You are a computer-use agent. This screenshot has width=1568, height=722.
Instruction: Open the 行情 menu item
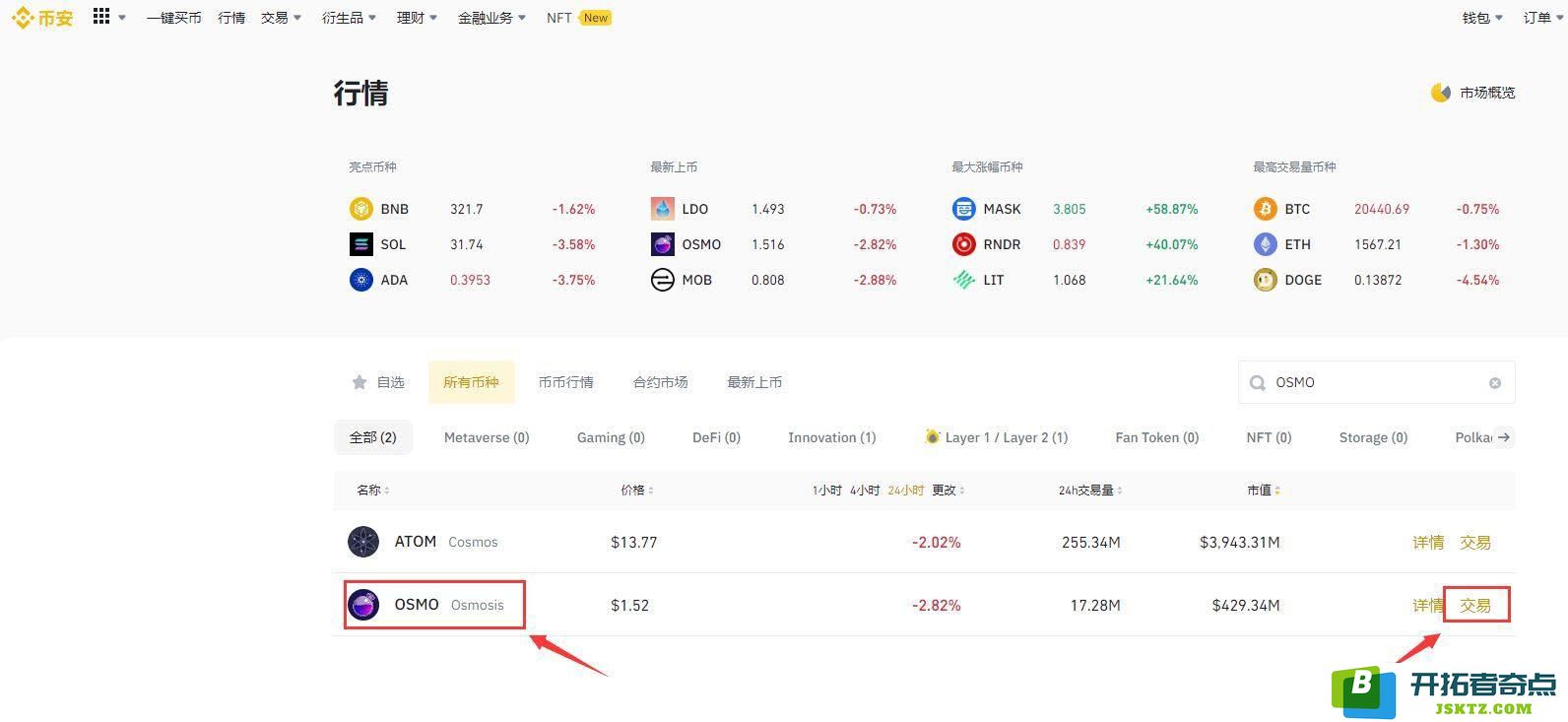231,18
